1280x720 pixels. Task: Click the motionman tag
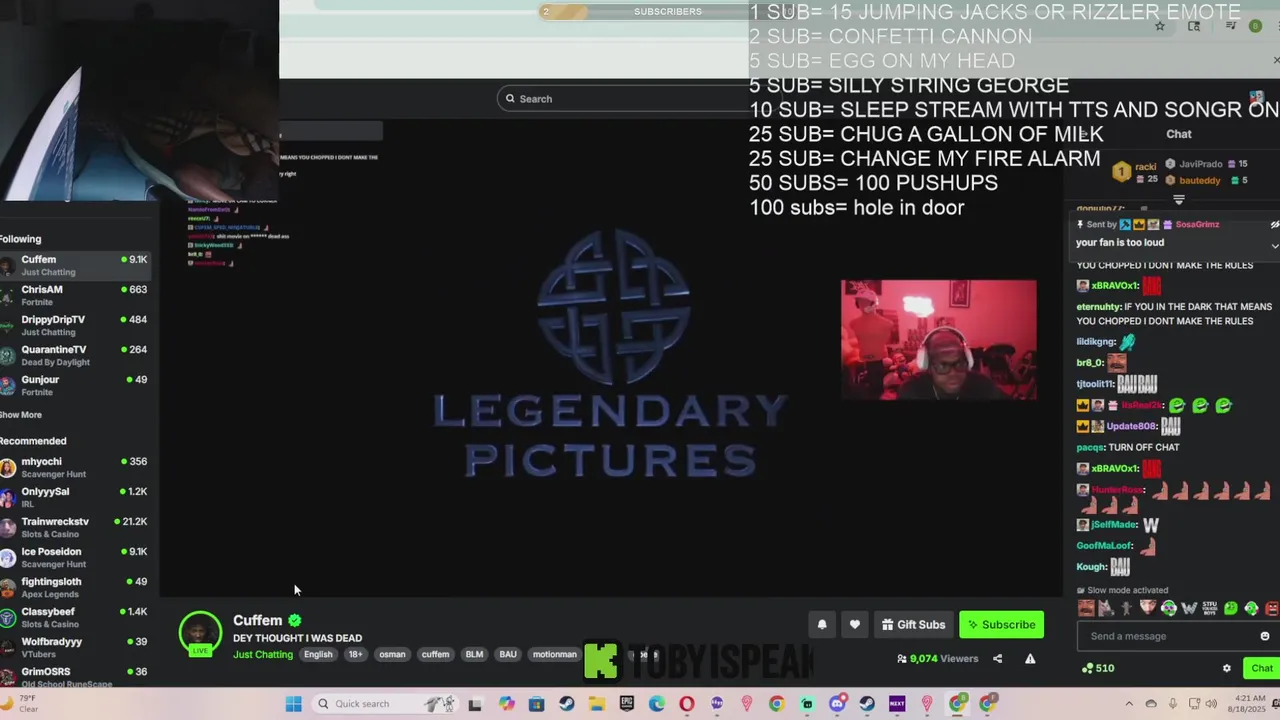click(x=554, y=655)
